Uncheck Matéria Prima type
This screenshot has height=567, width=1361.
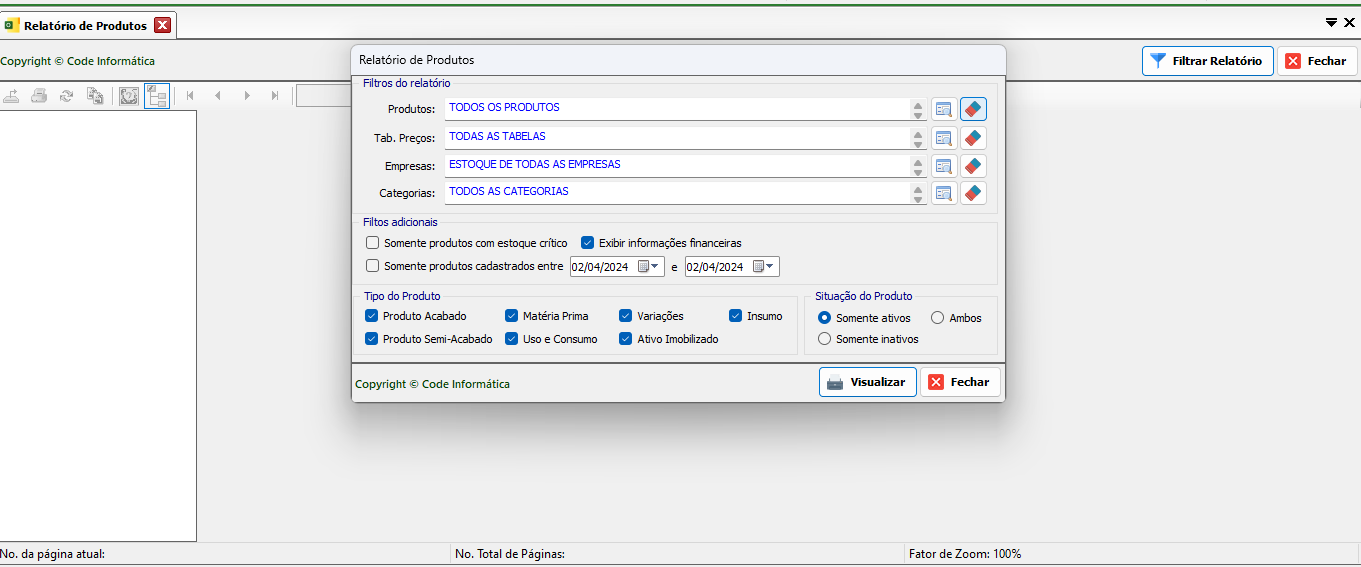coord(512,316)
